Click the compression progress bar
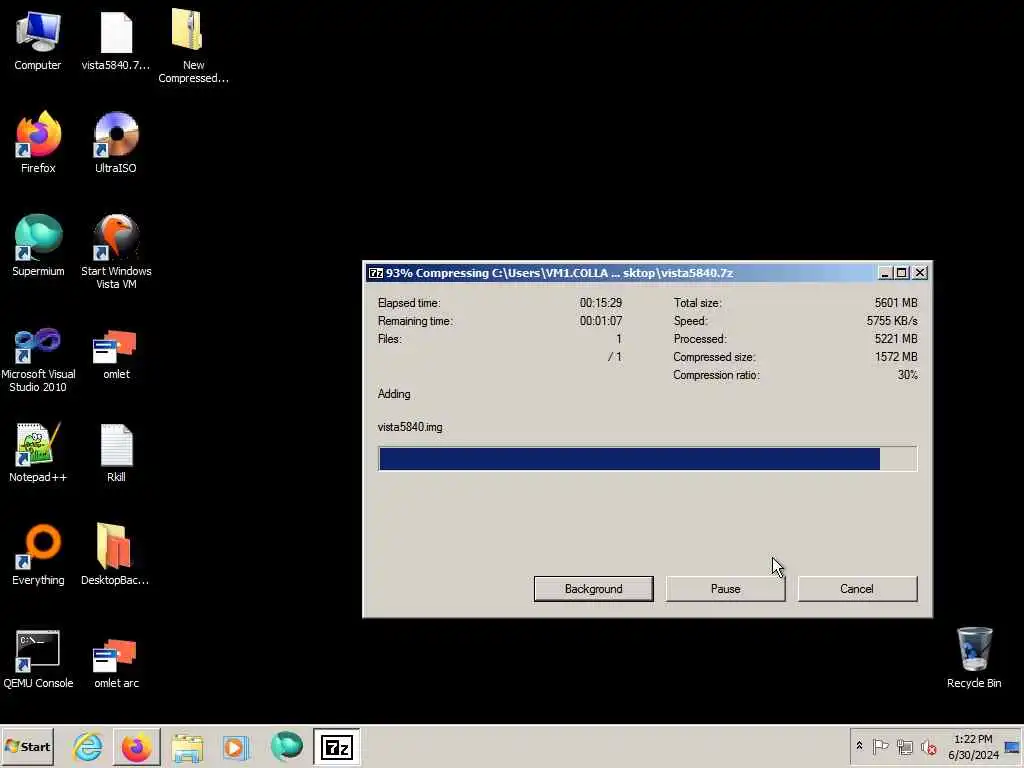The width and height of the screenshot is (1024, 768). click(x=647, y=458)
